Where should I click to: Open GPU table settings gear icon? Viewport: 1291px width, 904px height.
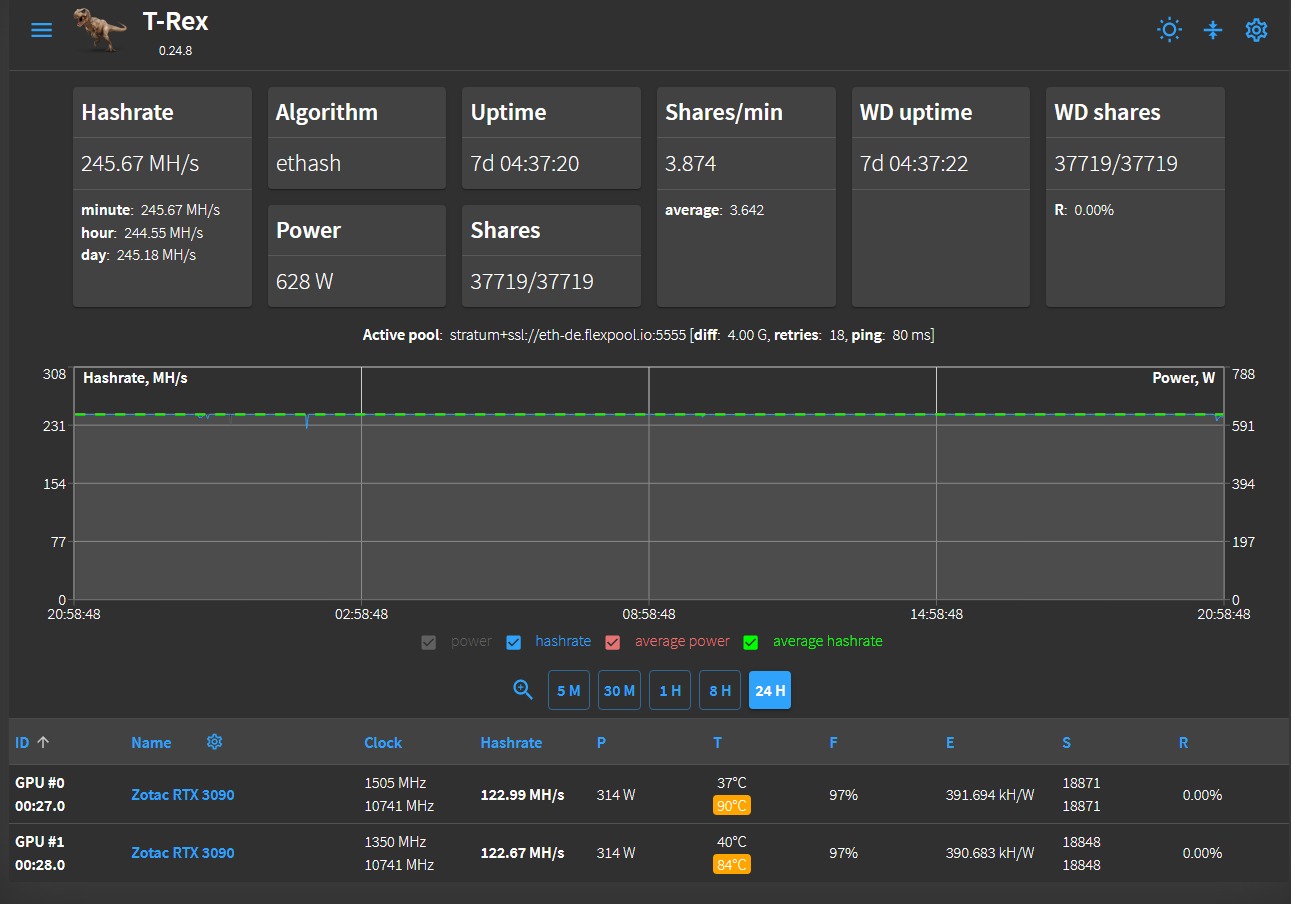tap(214, 741)
